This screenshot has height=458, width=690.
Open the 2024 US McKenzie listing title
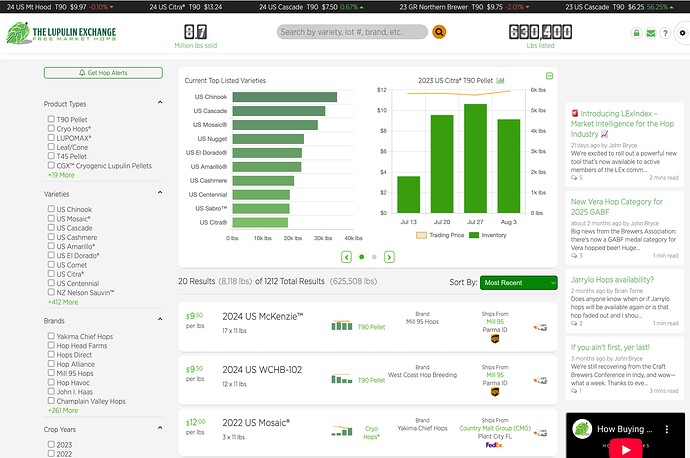coord(263,316)
